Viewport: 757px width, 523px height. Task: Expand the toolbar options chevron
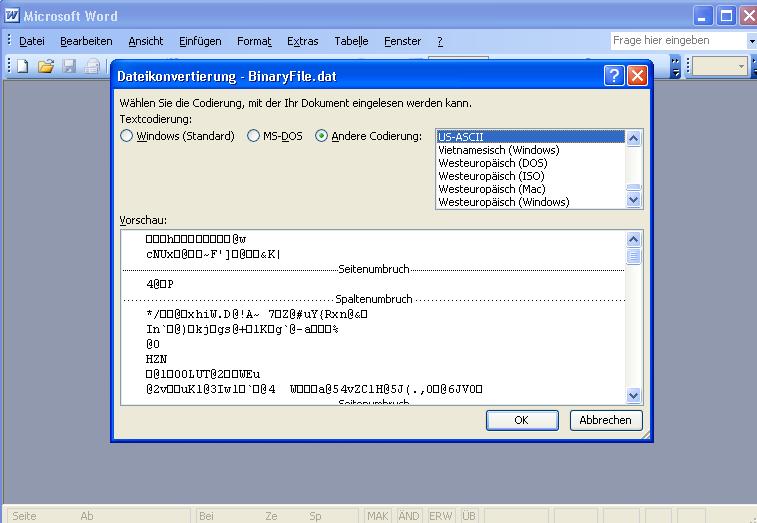(675, 67)
